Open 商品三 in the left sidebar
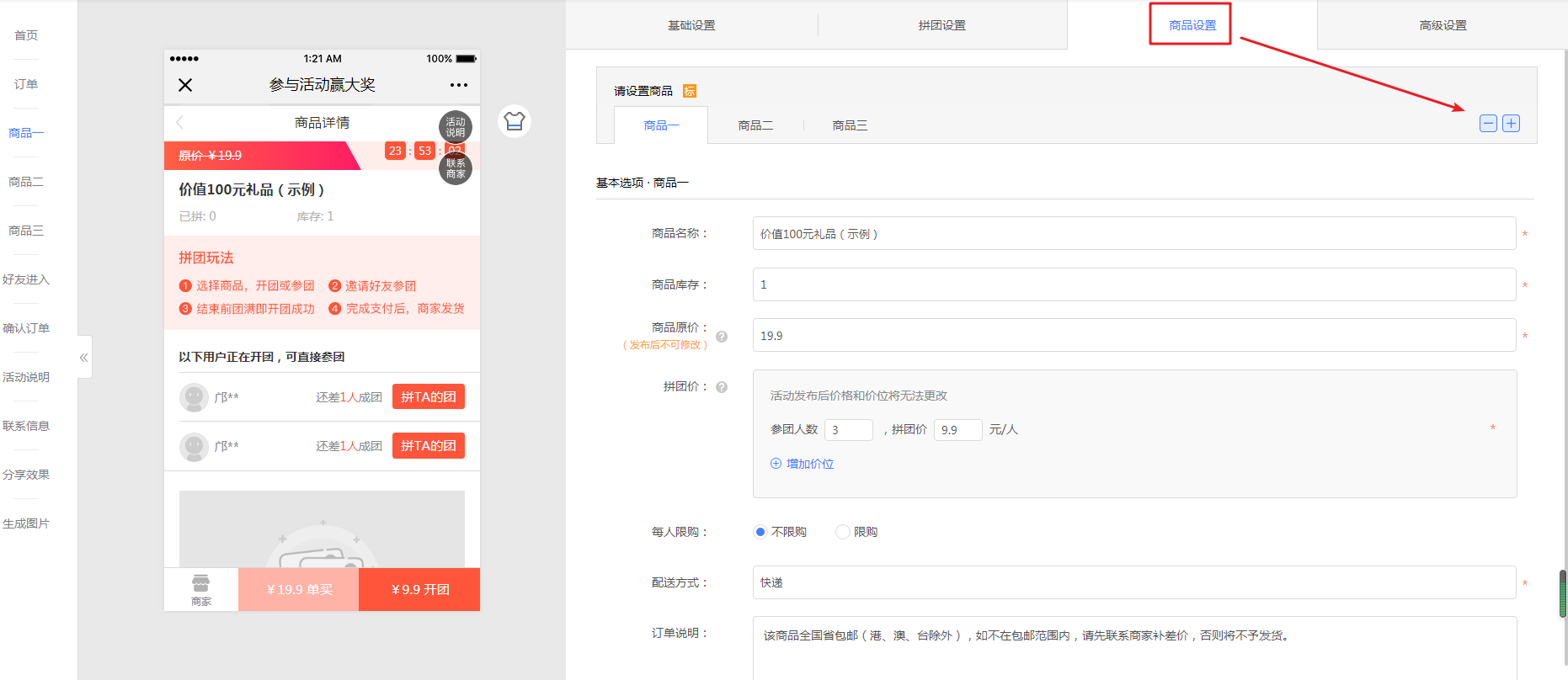The image size is (1568, 680). [x=26, y=231]
